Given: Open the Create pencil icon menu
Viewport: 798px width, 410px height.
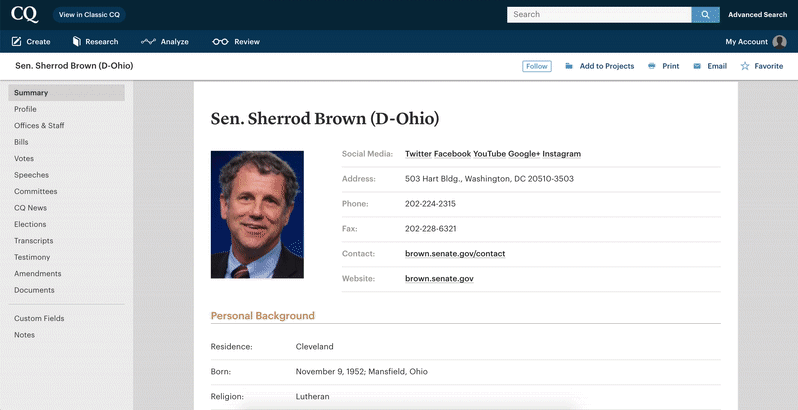Looking at the screenshot, I should pyautogui.click(x=16, y=41).
